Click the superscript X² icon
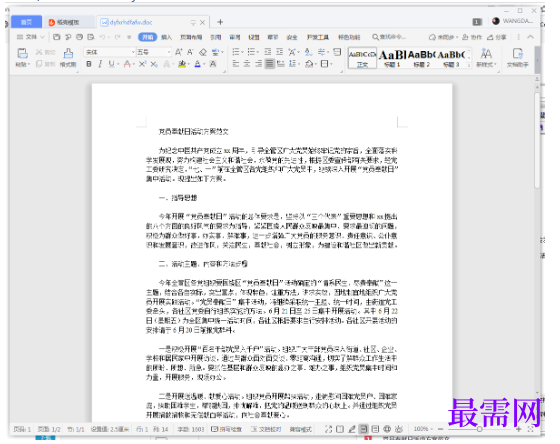 [x=142, y=64]
